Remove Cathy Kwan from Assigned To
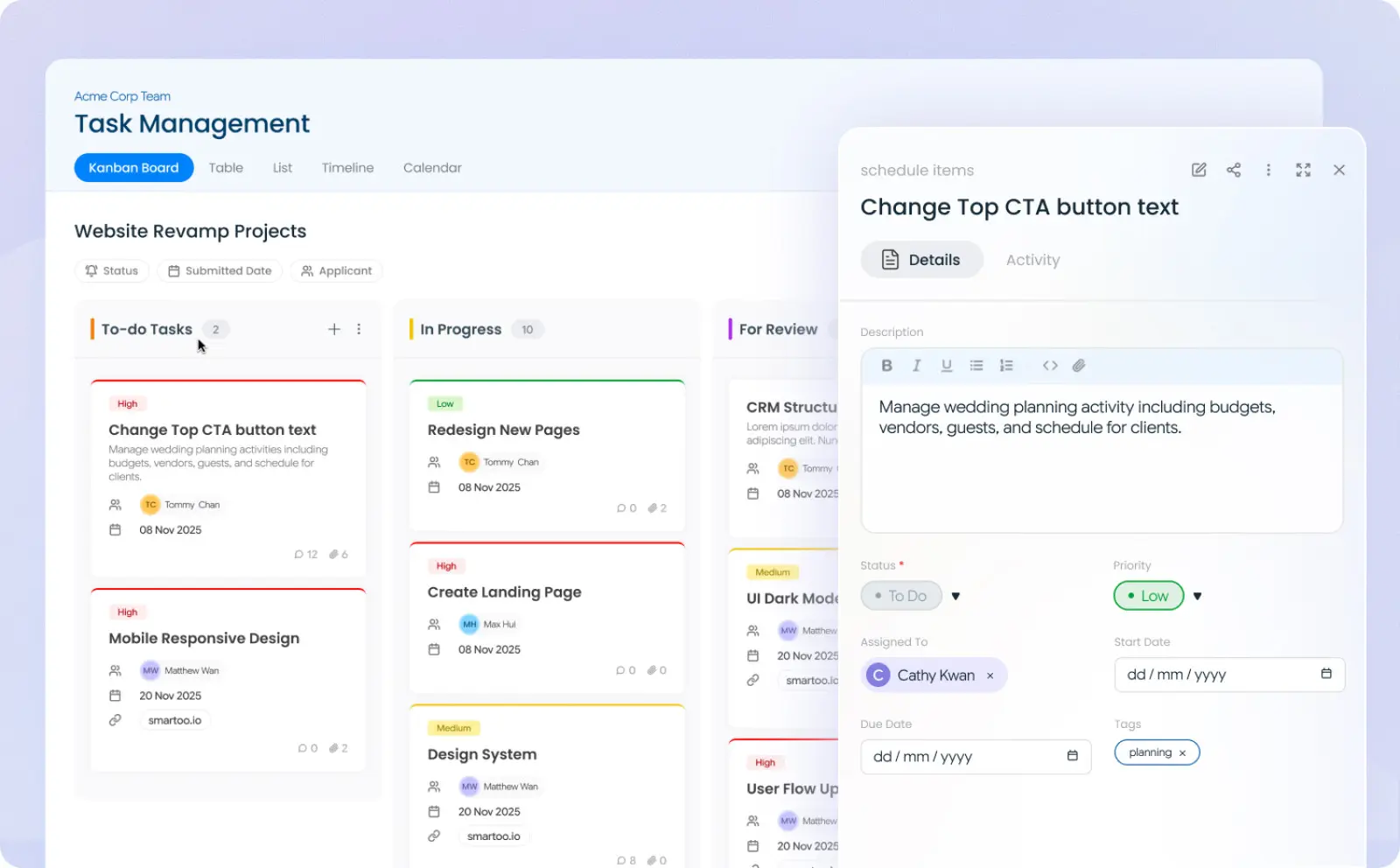1400x868 pixels. [x=990, y=675]
